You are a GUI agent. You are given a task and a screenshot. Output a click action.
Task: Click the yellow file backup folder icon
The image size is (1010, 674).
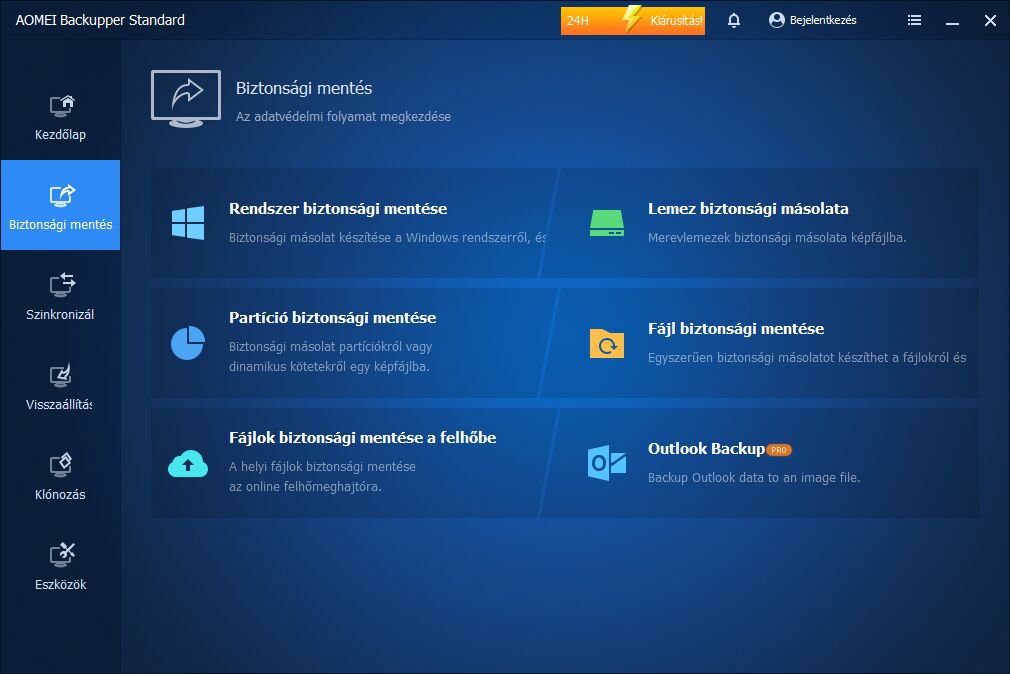pyautogui.click(x=607, y=343)
